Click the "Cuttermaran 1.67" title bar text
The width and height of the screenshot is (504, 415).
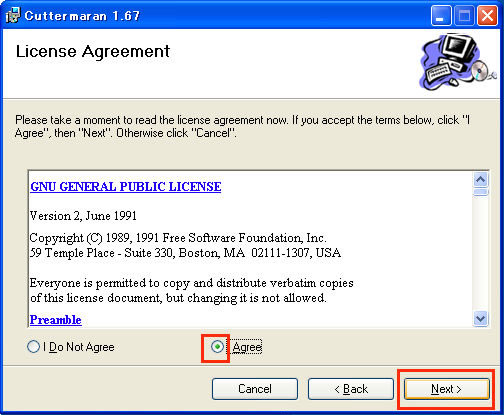tap(82, 16)
